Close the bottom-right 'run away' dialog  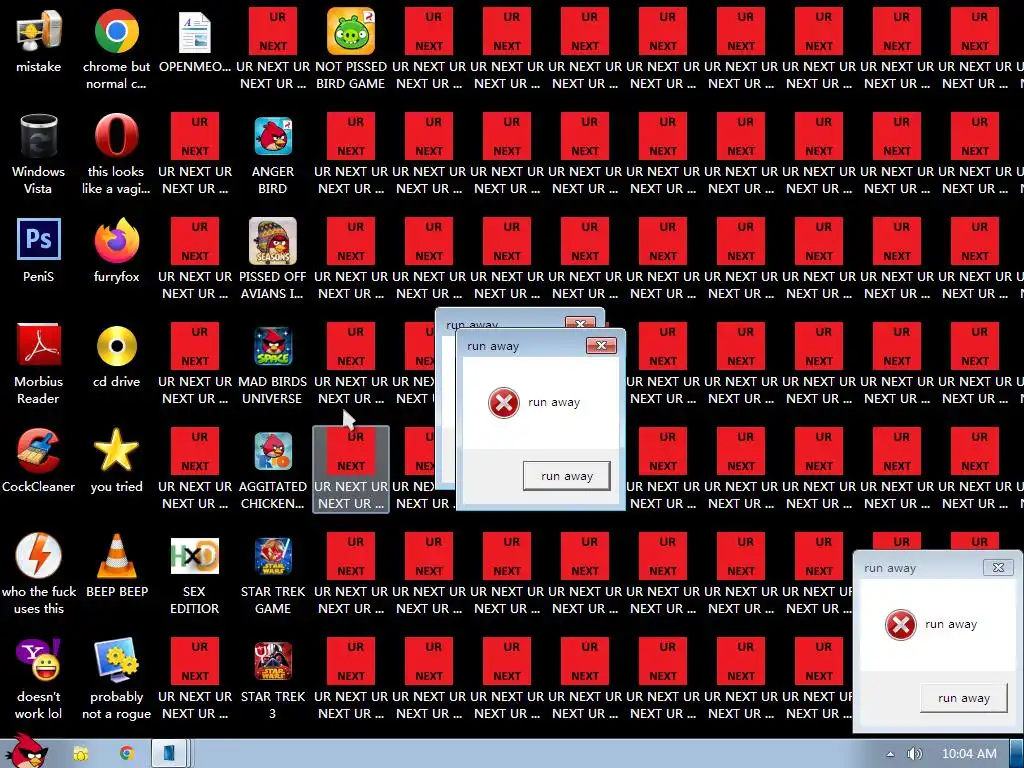click(x=999, y=568)
